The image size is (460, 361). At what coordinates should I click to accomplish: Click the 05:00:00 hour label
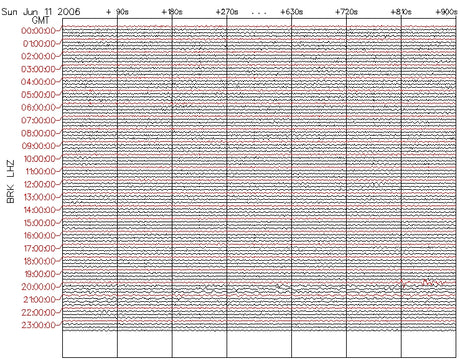click(38, 95)
